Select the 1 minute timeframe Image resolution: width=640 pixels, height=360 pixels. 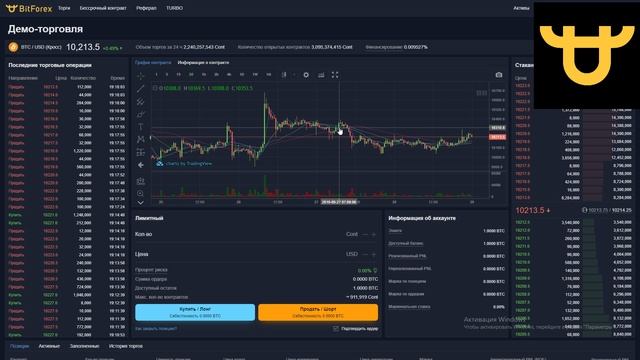pyautogui.click(x=156, y=75)
